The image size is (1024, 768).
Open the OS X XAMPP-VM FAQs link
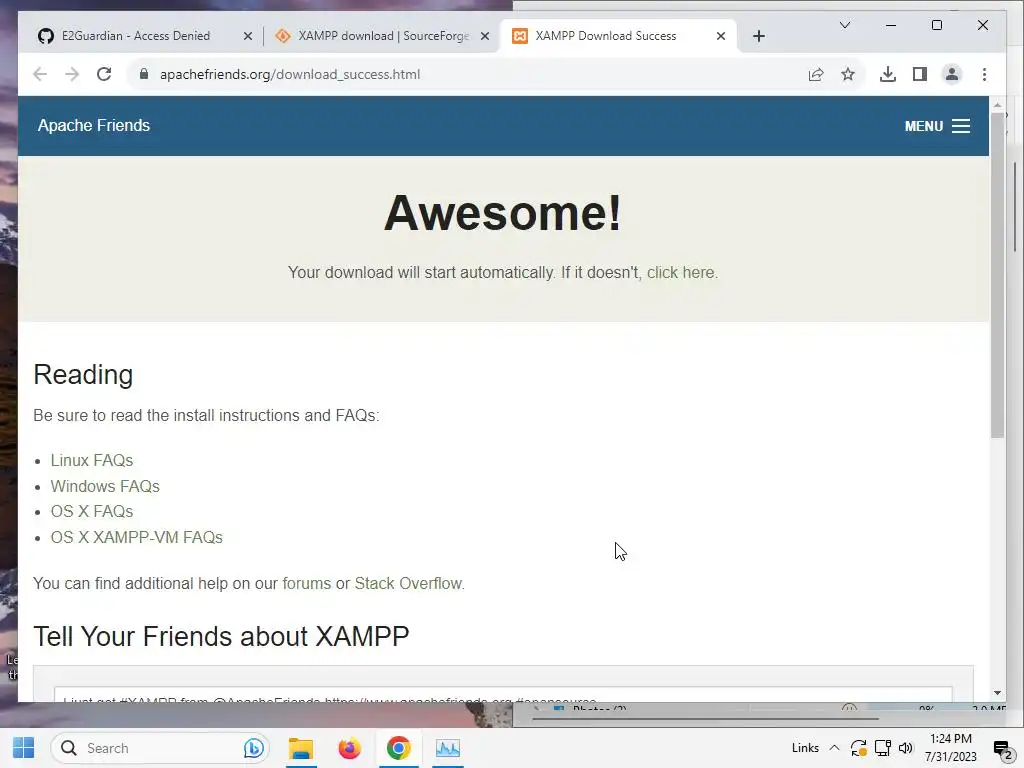136,537
